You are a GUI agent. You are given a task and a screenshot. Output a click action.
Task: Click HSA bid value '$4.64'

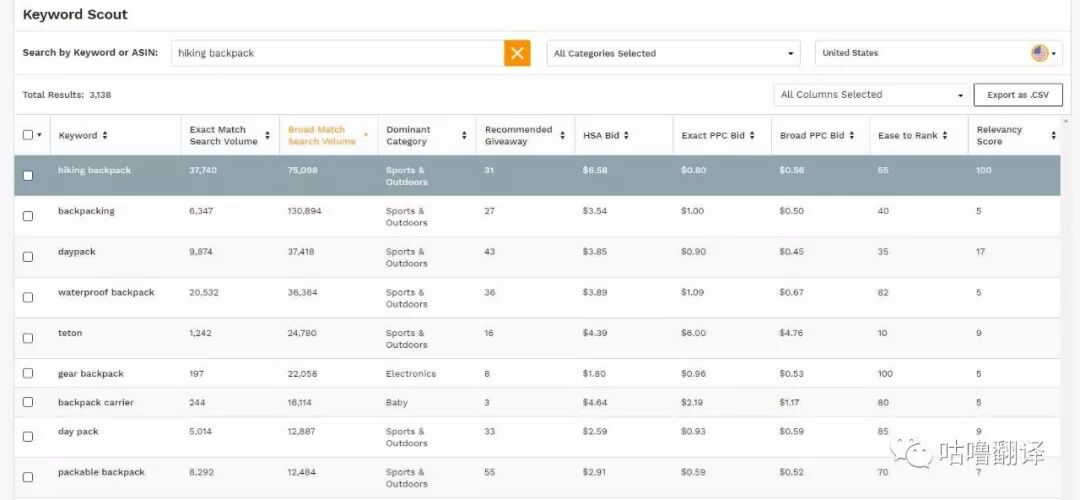pyautogui.click(x=594, y=402)
